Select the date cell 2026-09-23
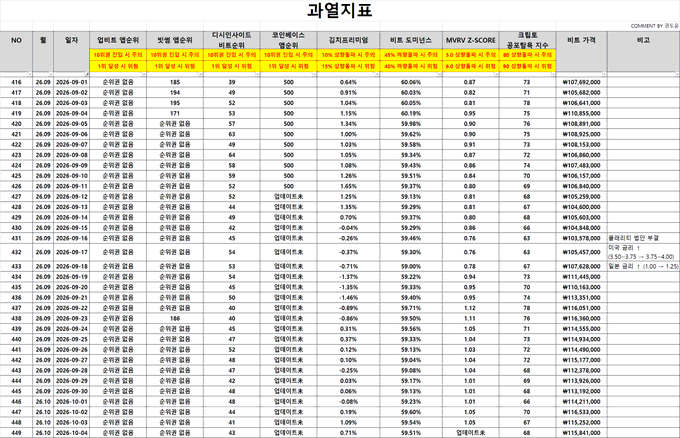 pyautogui.click(x=72, y=318)
